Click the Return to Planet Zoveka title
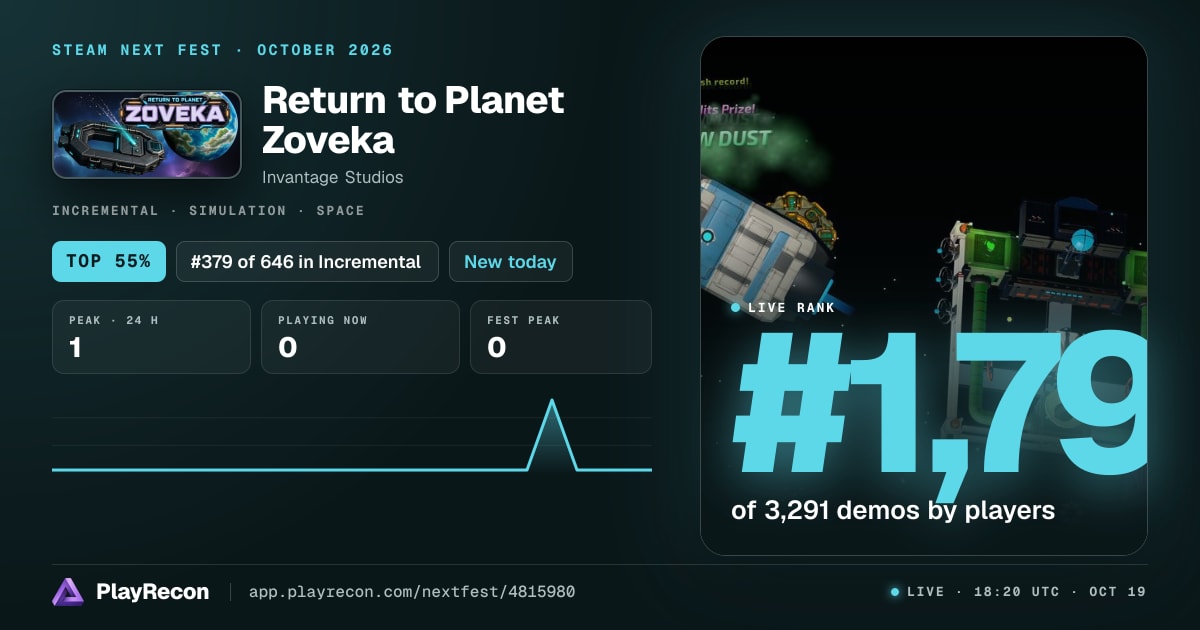 click(x=413, y=120)
